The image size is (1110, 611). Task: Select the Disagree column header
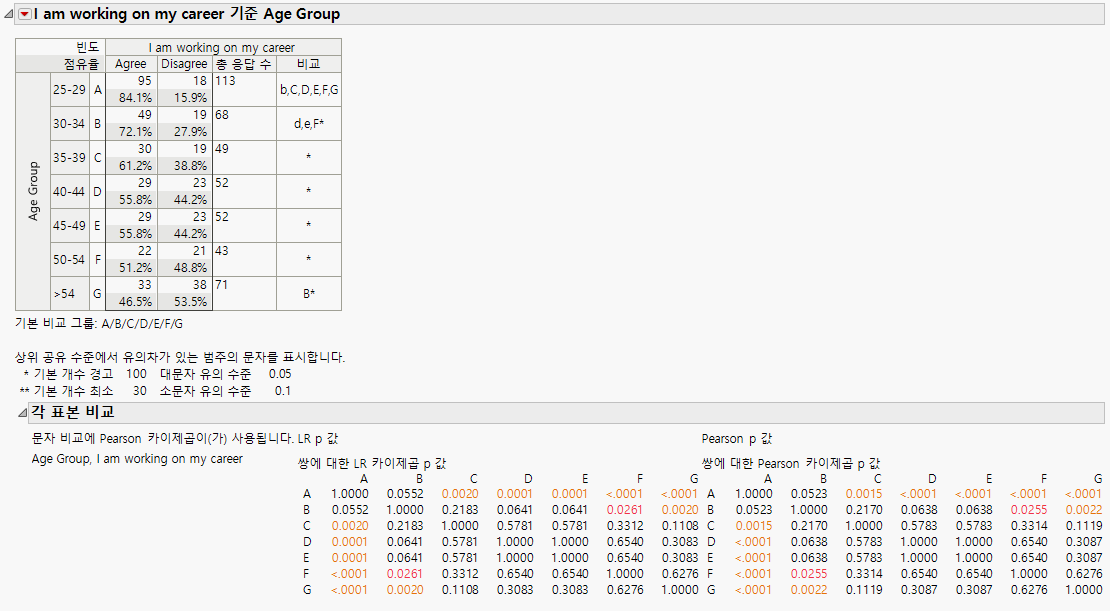pyautogui.click(x=185, y=63)
